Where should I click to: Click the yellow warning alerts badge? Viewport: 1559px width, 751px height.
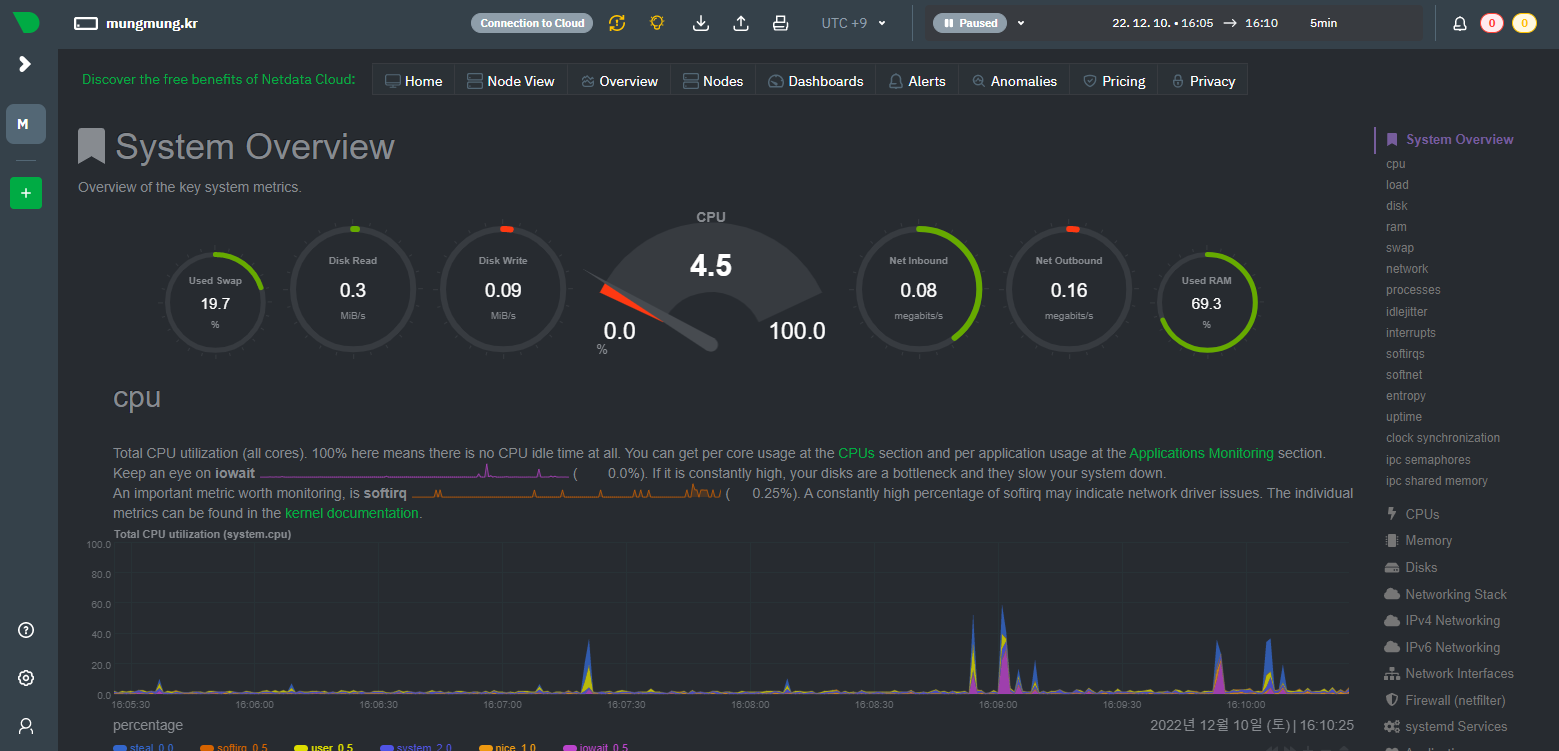1524,23
